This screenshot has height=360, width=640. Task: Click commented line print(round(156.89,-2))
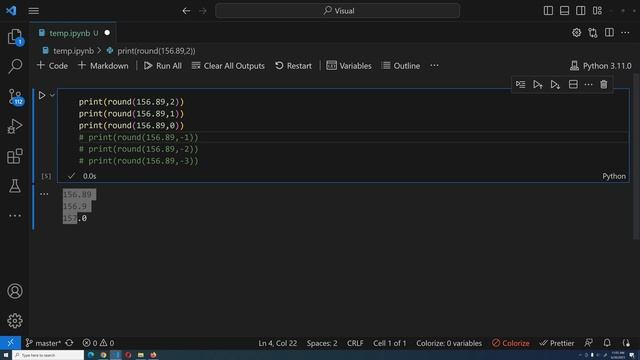click(x=138, y=149)
